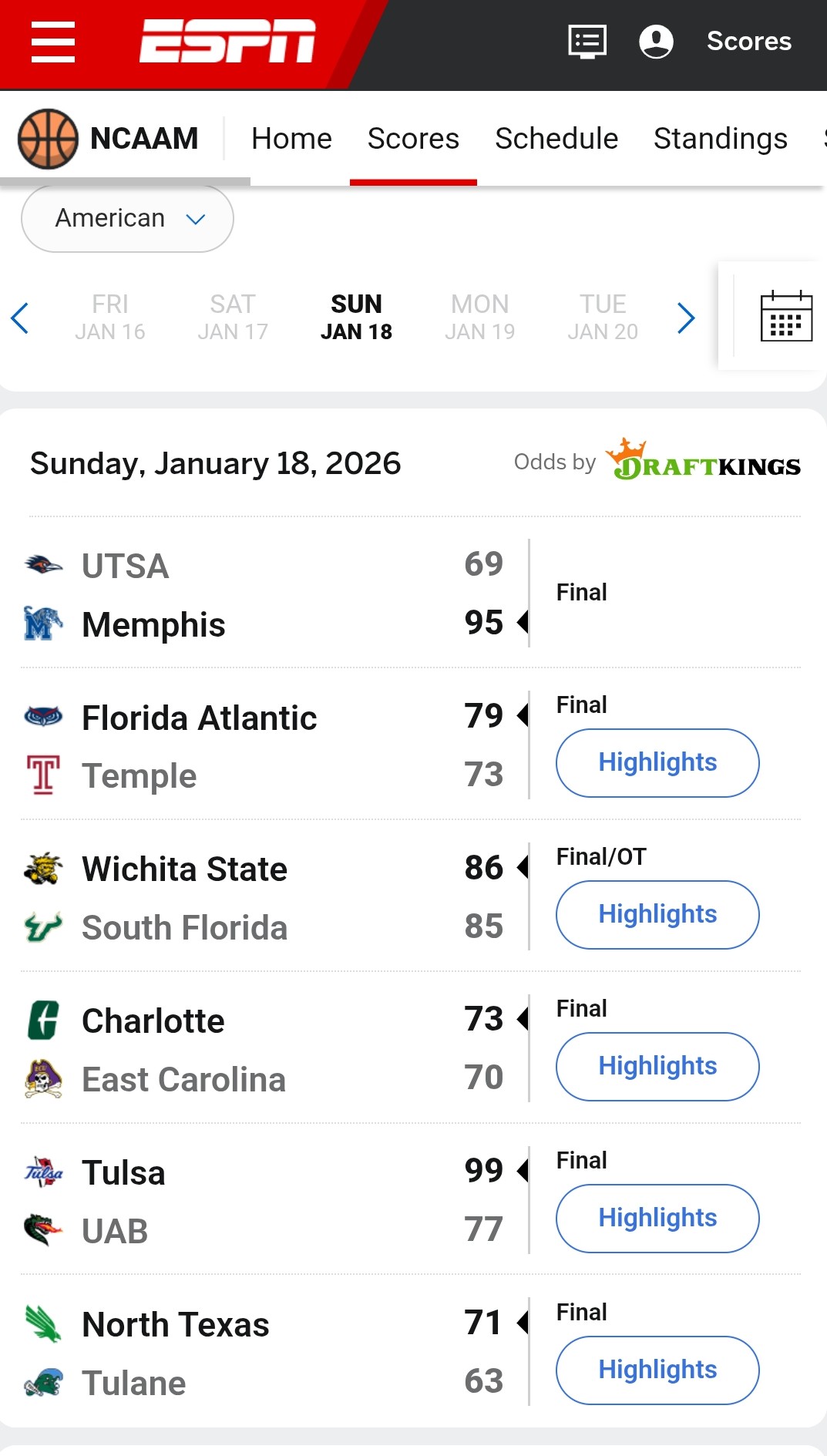
Task: Open the NCAAM Home tab
Action: click(291, 139)
